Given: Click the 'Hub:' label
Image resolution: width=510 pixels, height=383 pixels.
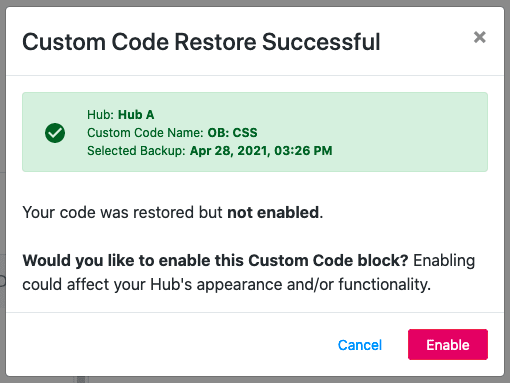Looking at the screenshot, I should pos(100,115).
